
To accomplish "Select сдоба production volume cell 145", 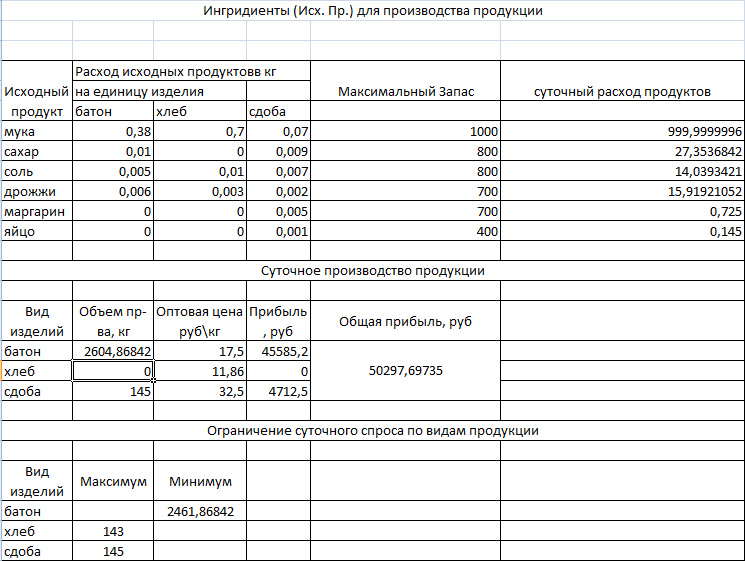I will coord(113,391).
